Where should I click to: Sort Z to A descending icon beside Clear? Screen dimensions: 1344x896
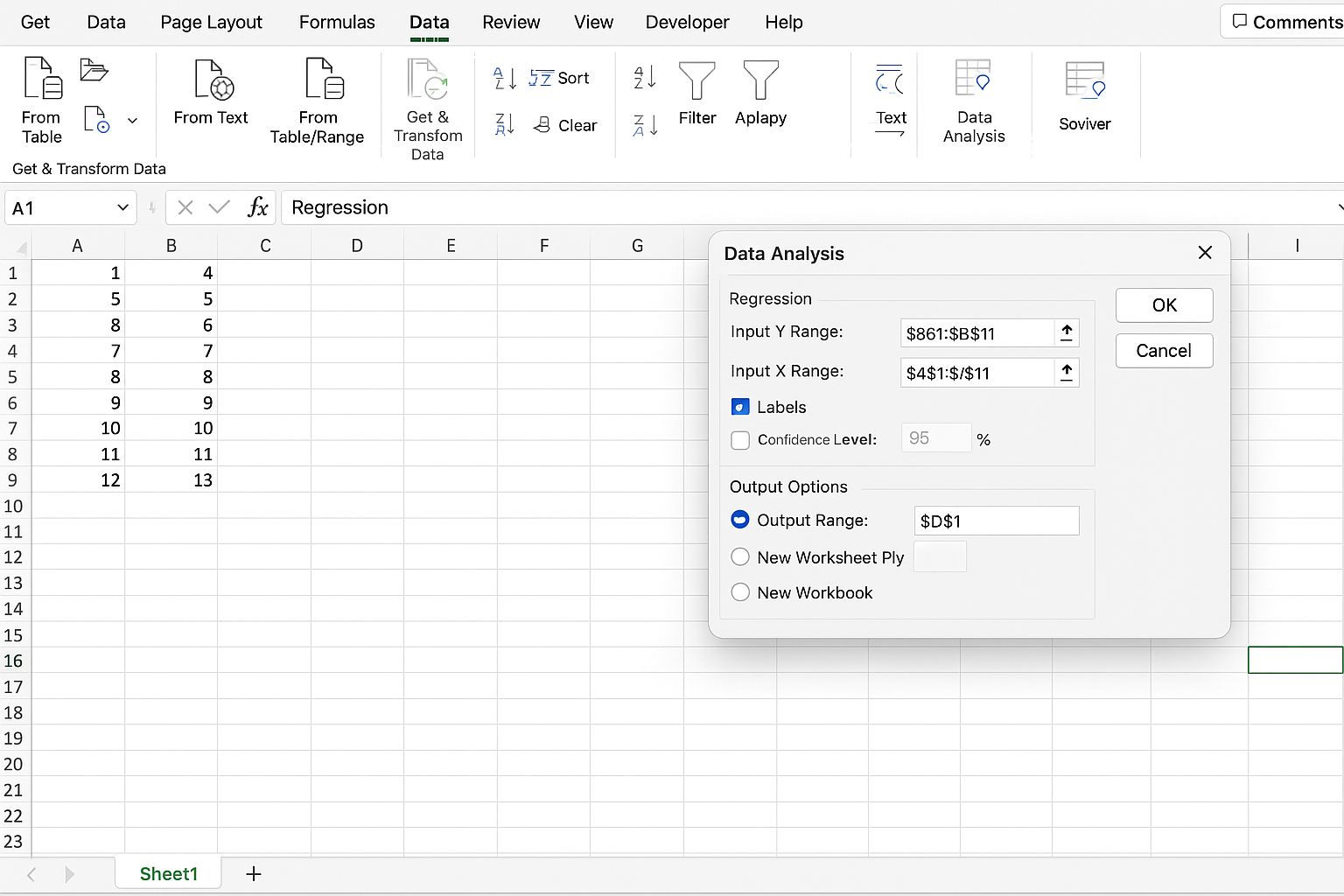point(505,124)
